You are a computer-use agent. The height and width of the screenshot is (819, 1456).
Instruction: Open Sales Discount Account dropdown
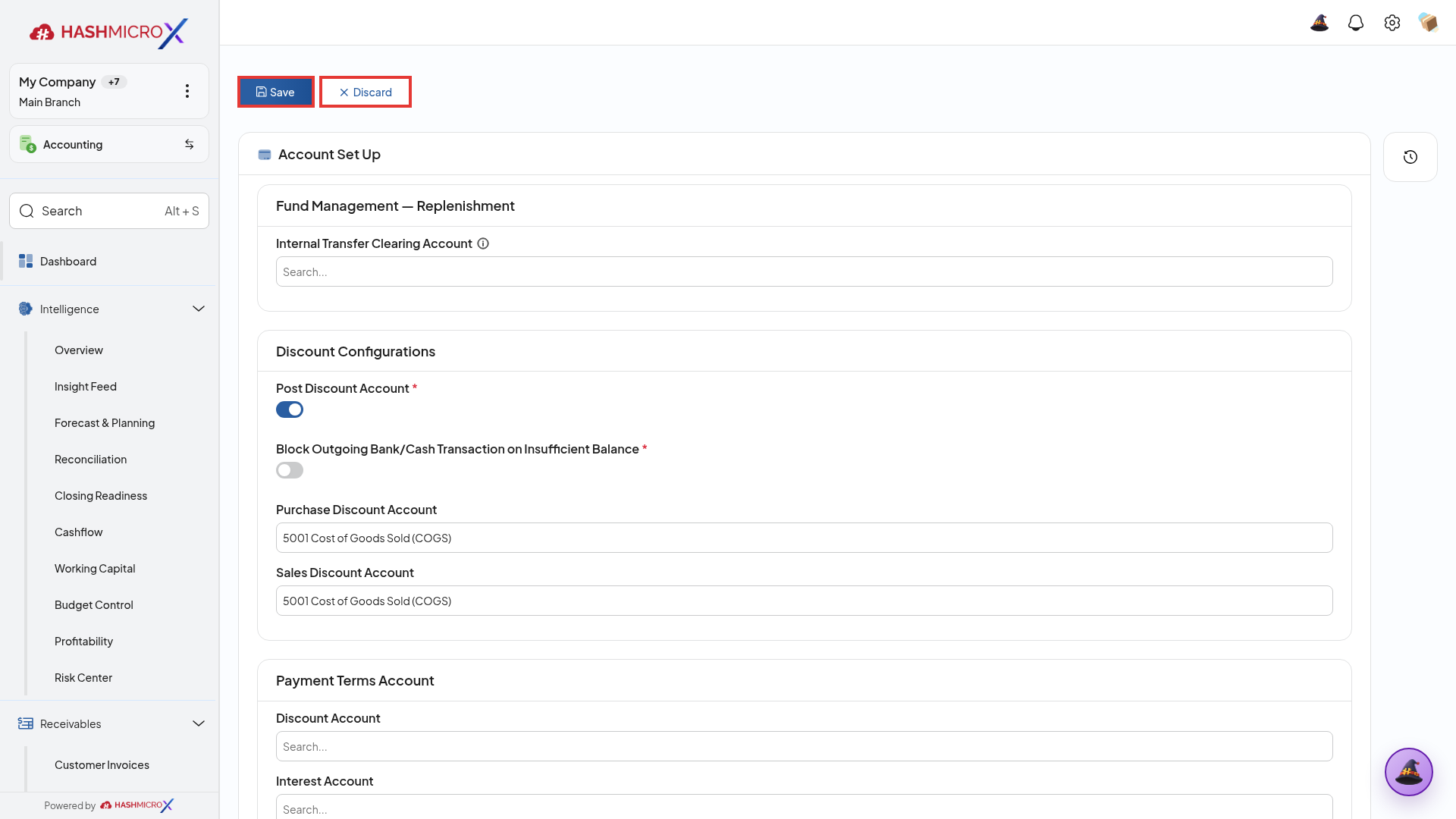pos(804,601)
